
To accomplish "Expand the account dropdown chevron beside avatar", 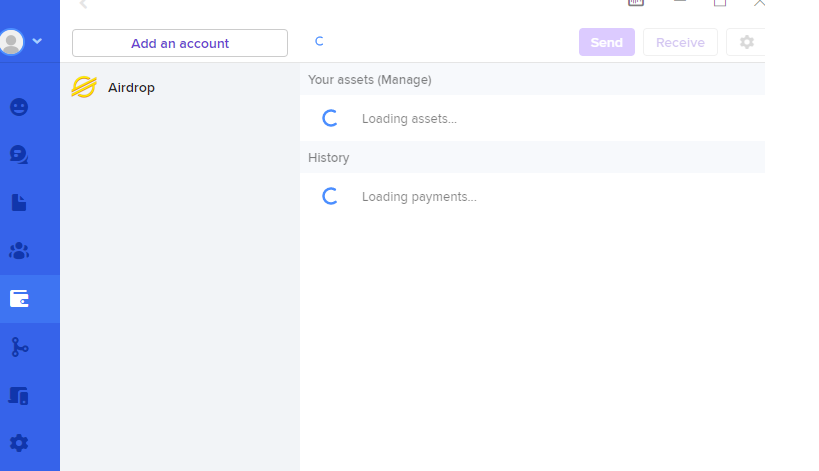I will [38, 42].
